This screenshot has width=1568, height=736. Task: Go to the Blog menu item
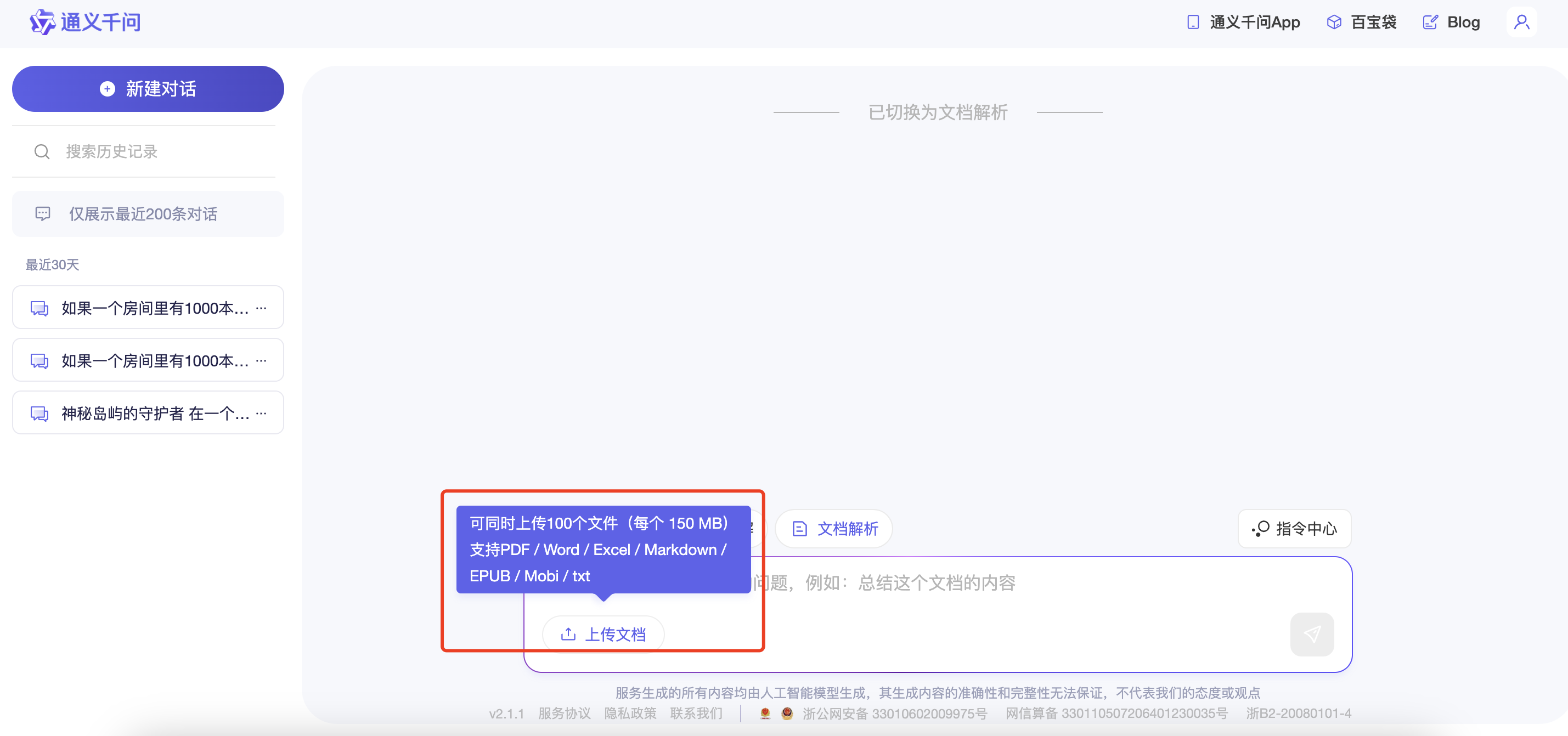pos(1463,22)
